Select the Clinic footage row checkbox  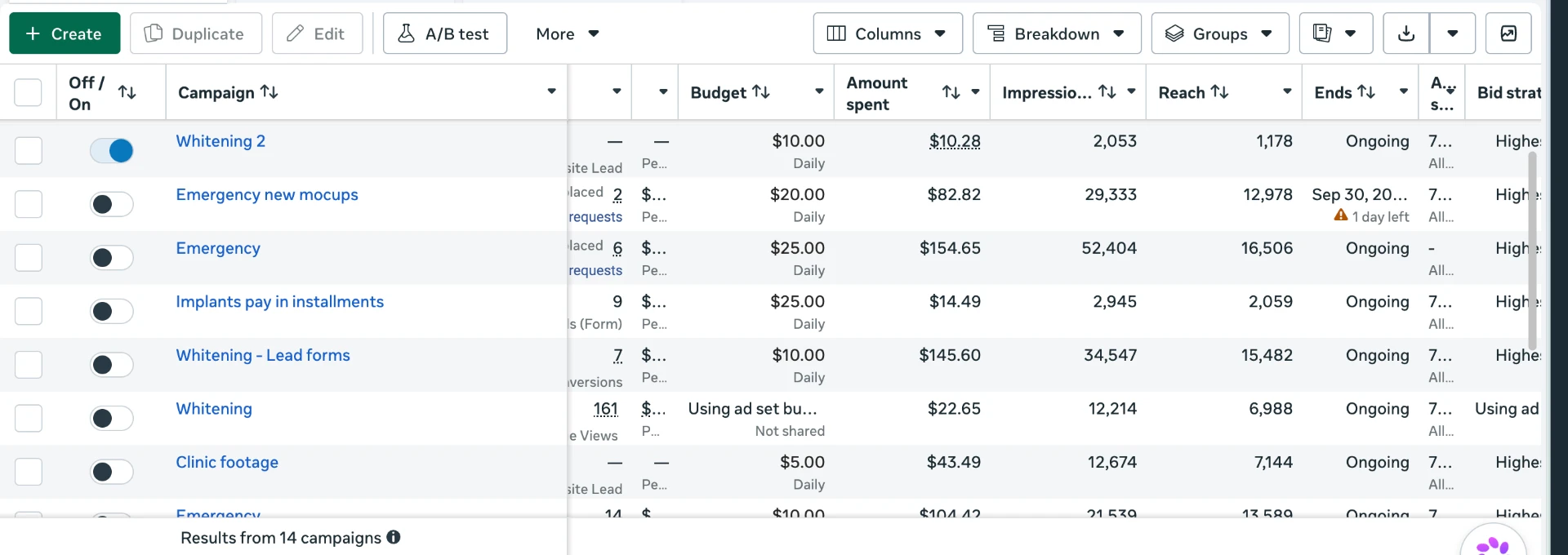28,472
